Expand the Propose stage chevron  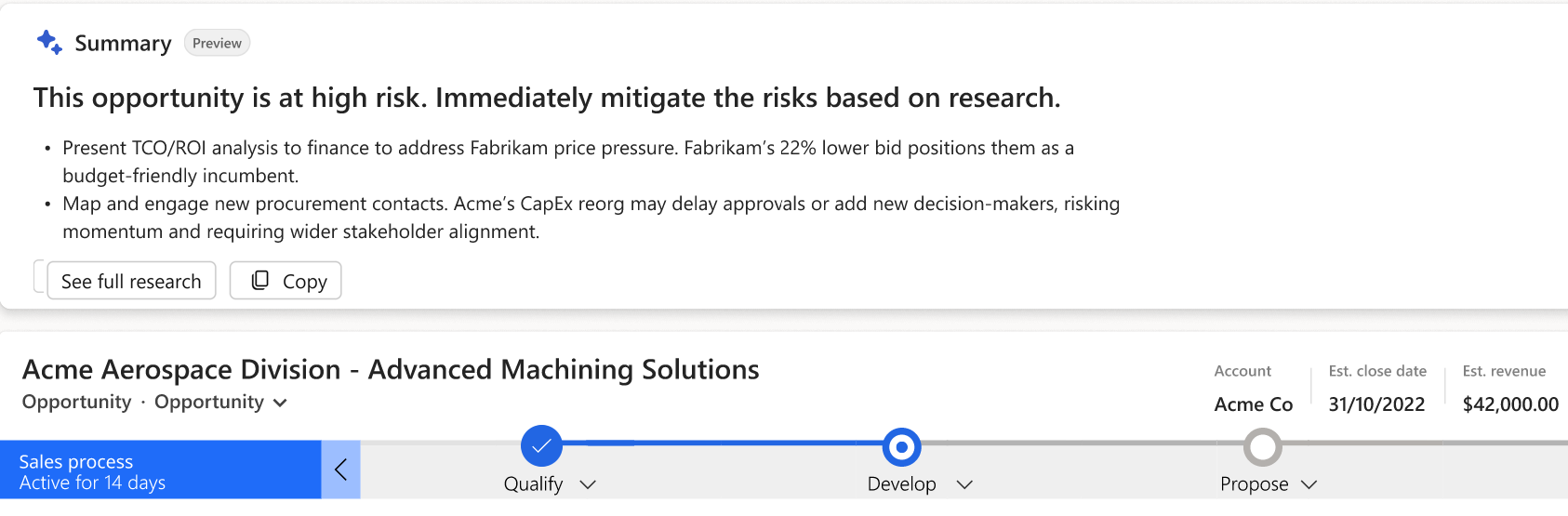coord(1309,484)
